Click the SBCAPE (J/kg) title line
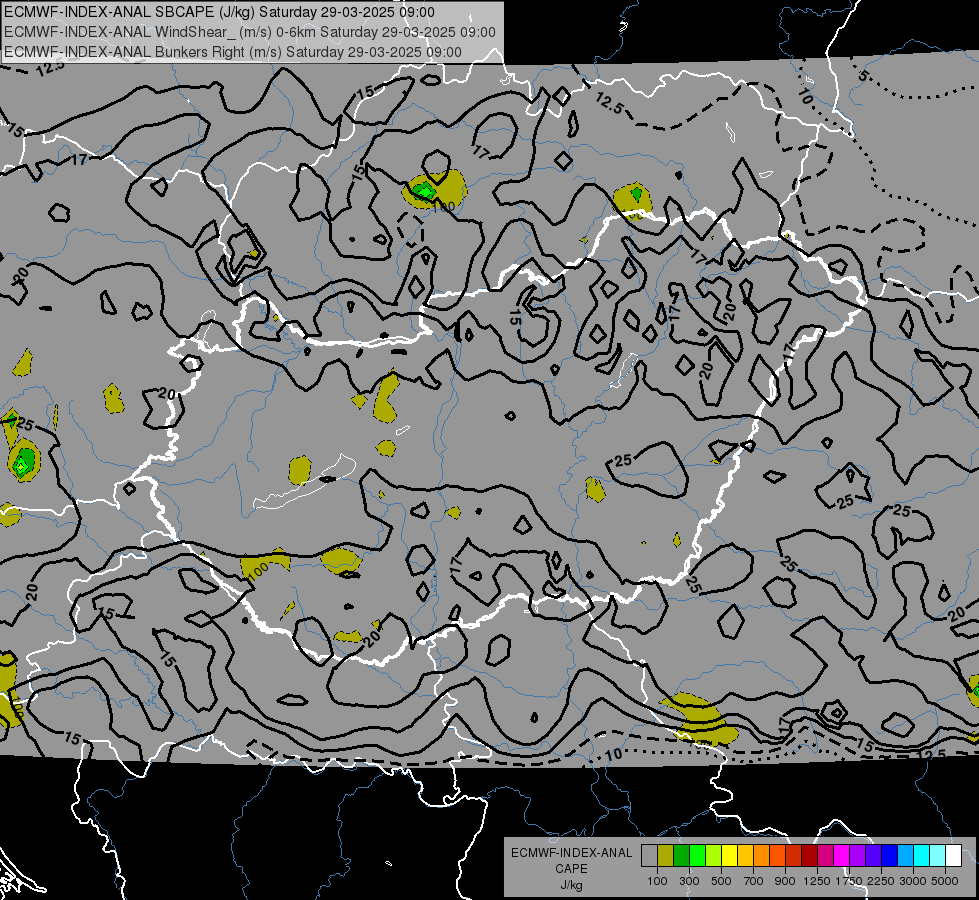Viewport: 979px width, 900px height. coord(219,12)
